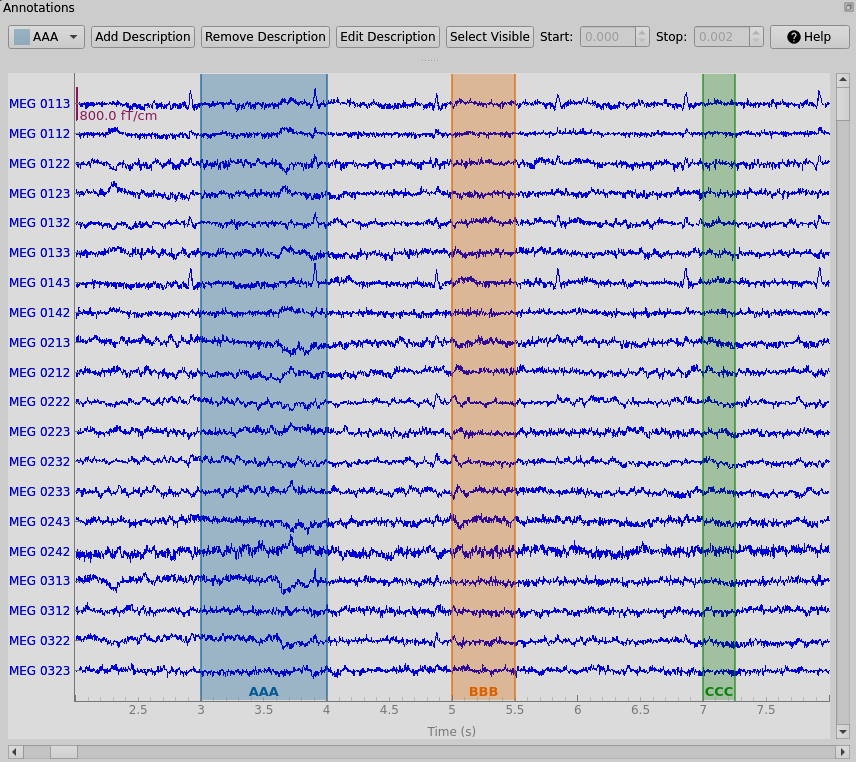The image size is (856, 762).
Task: Click the Help button with question icon
Action: [809, 37]
